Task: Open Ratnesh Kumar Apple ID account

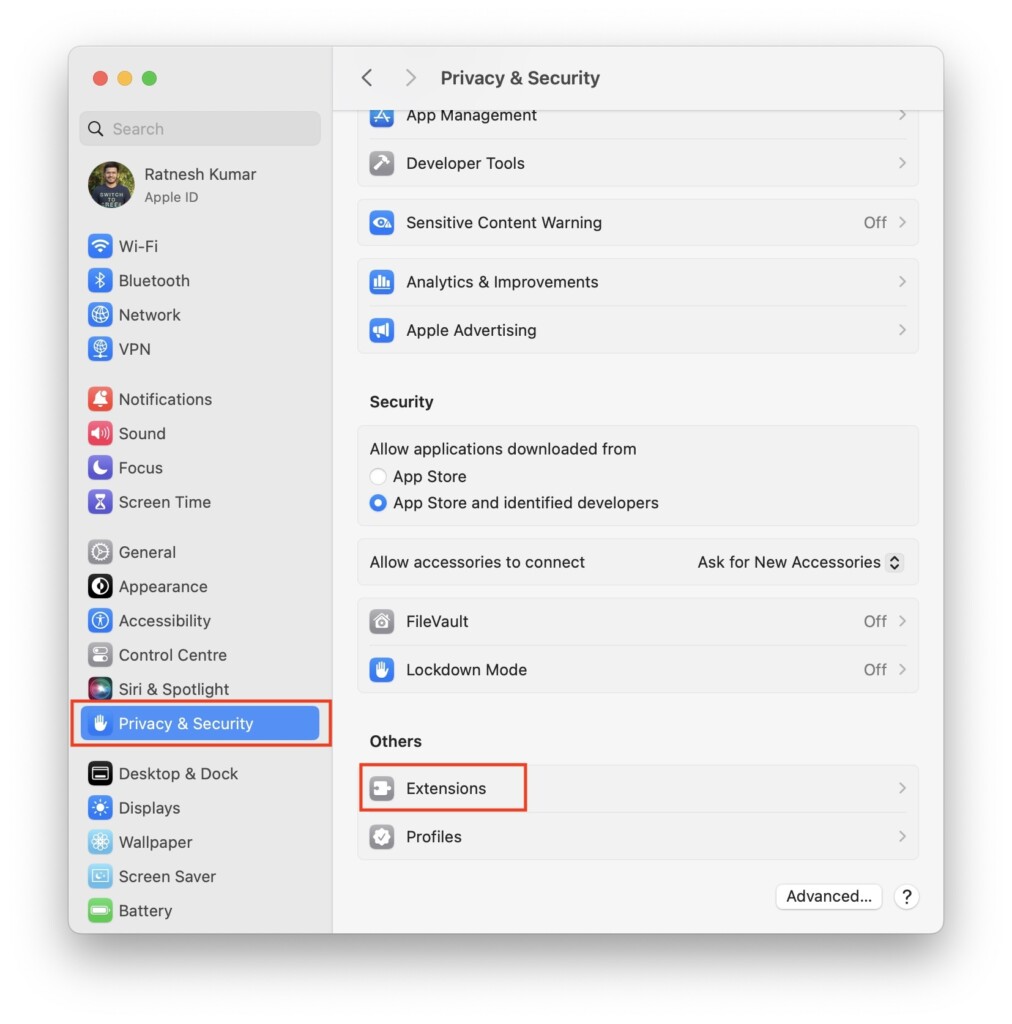Action: [200, 185]
